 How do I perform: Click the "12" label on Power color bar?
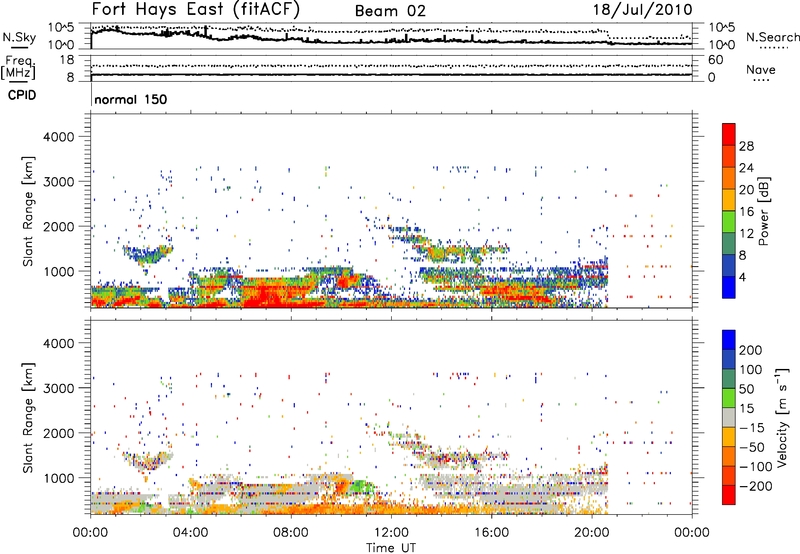pyautogui.click(x=746, y=234)
